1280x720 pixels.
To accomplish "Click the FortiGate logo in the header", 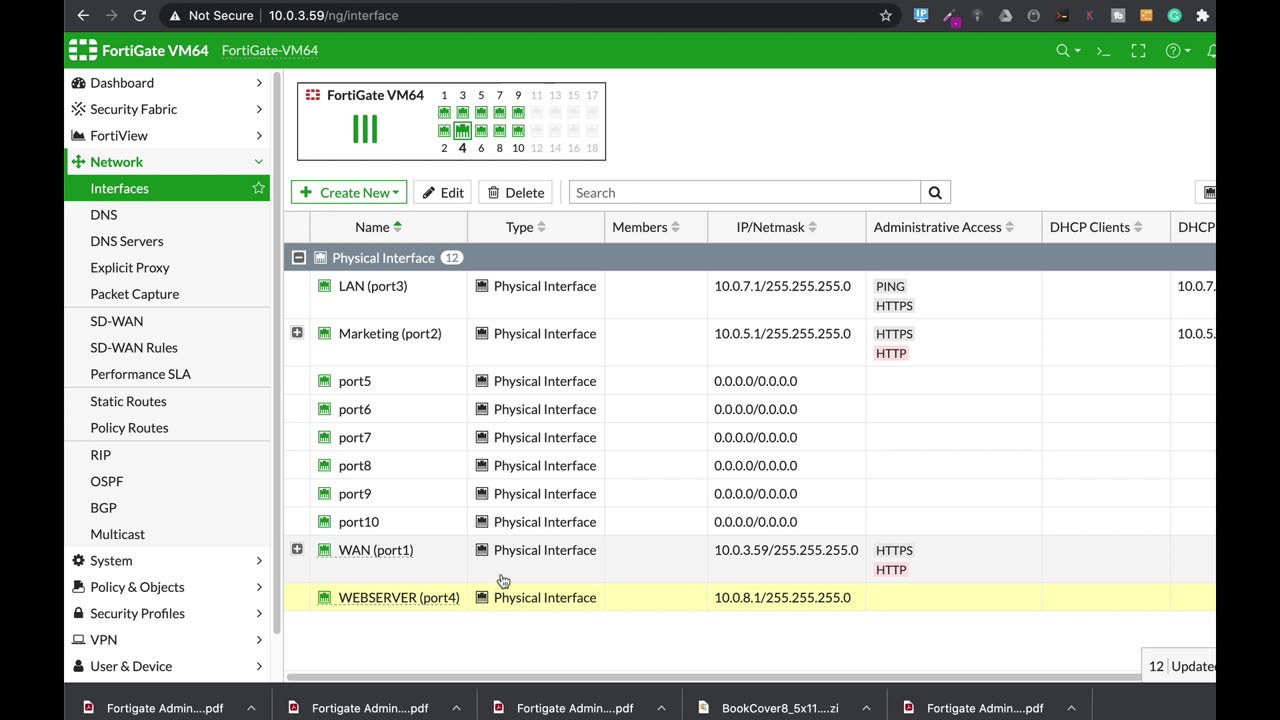I will pyautogui.click(x=83, y=51).
